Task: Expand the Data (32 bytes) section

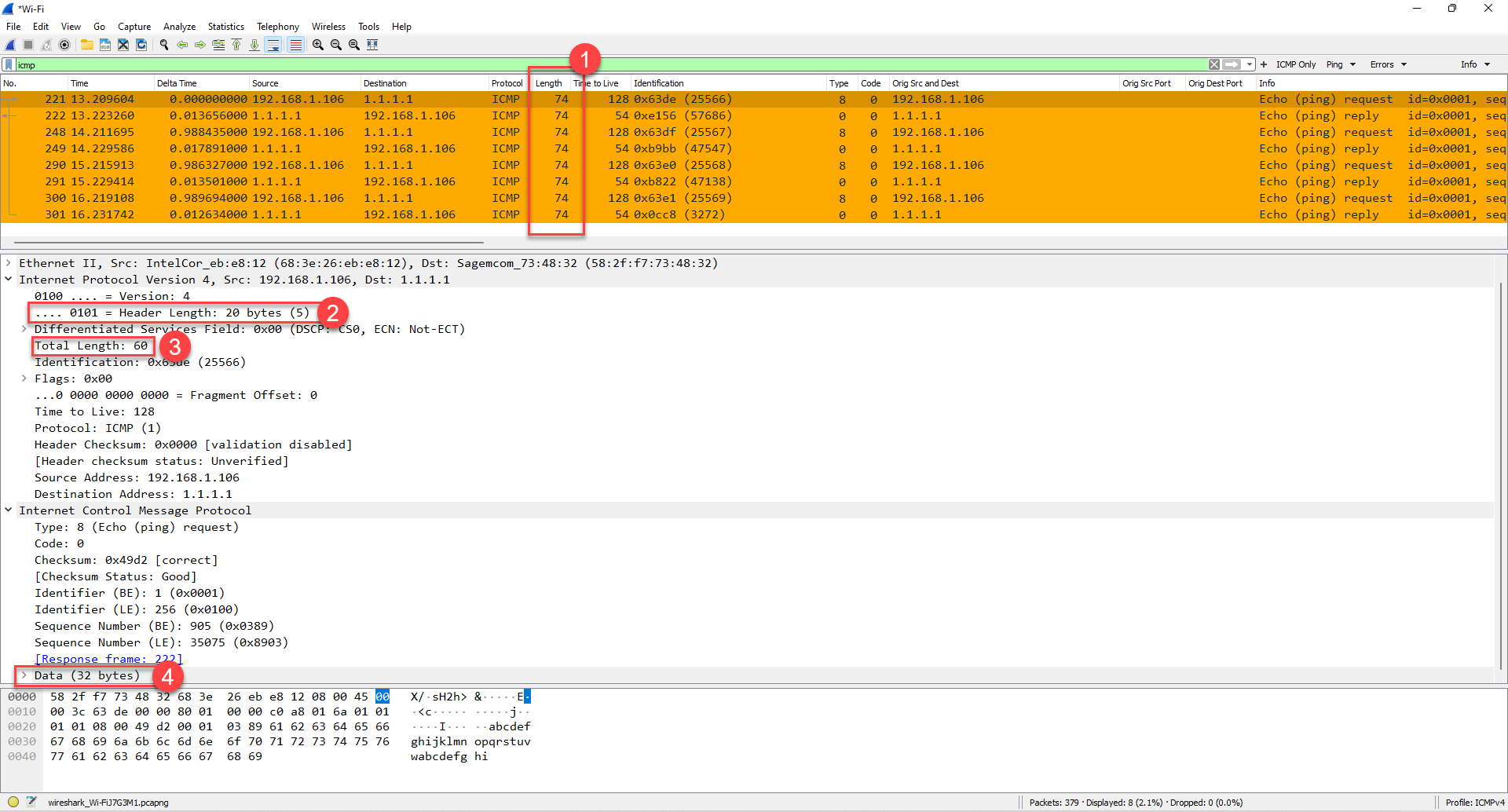Action: click(24, 675)
